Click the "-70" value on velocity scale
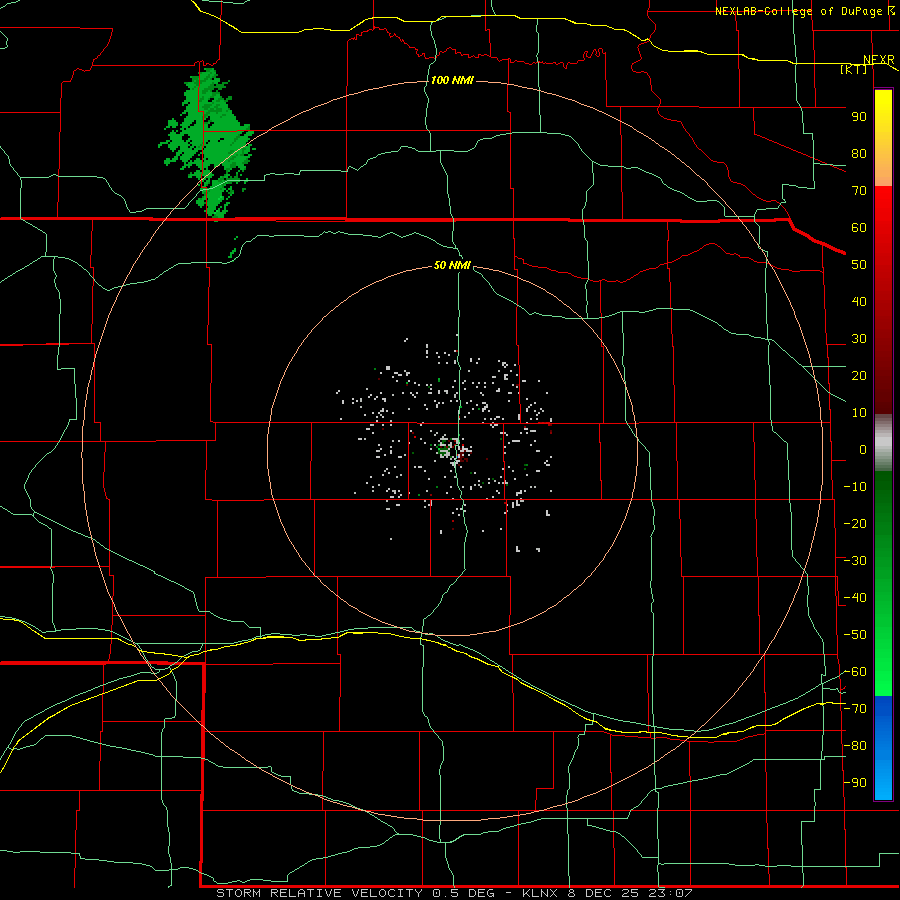Screen dimensions: 900x900 [x=855, y=709]
